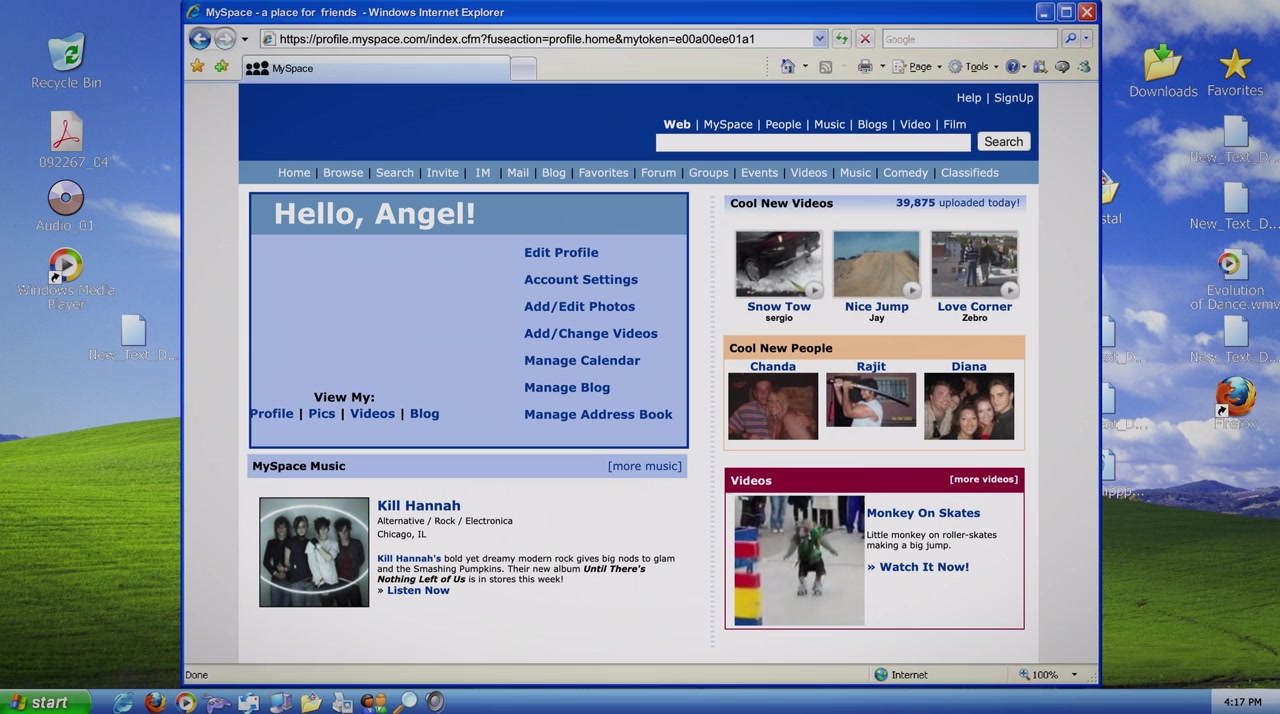The width and height of the screenshot is (1280, 714).
Task: Click the Print icon in the toolbar
Action: point(864,67)
